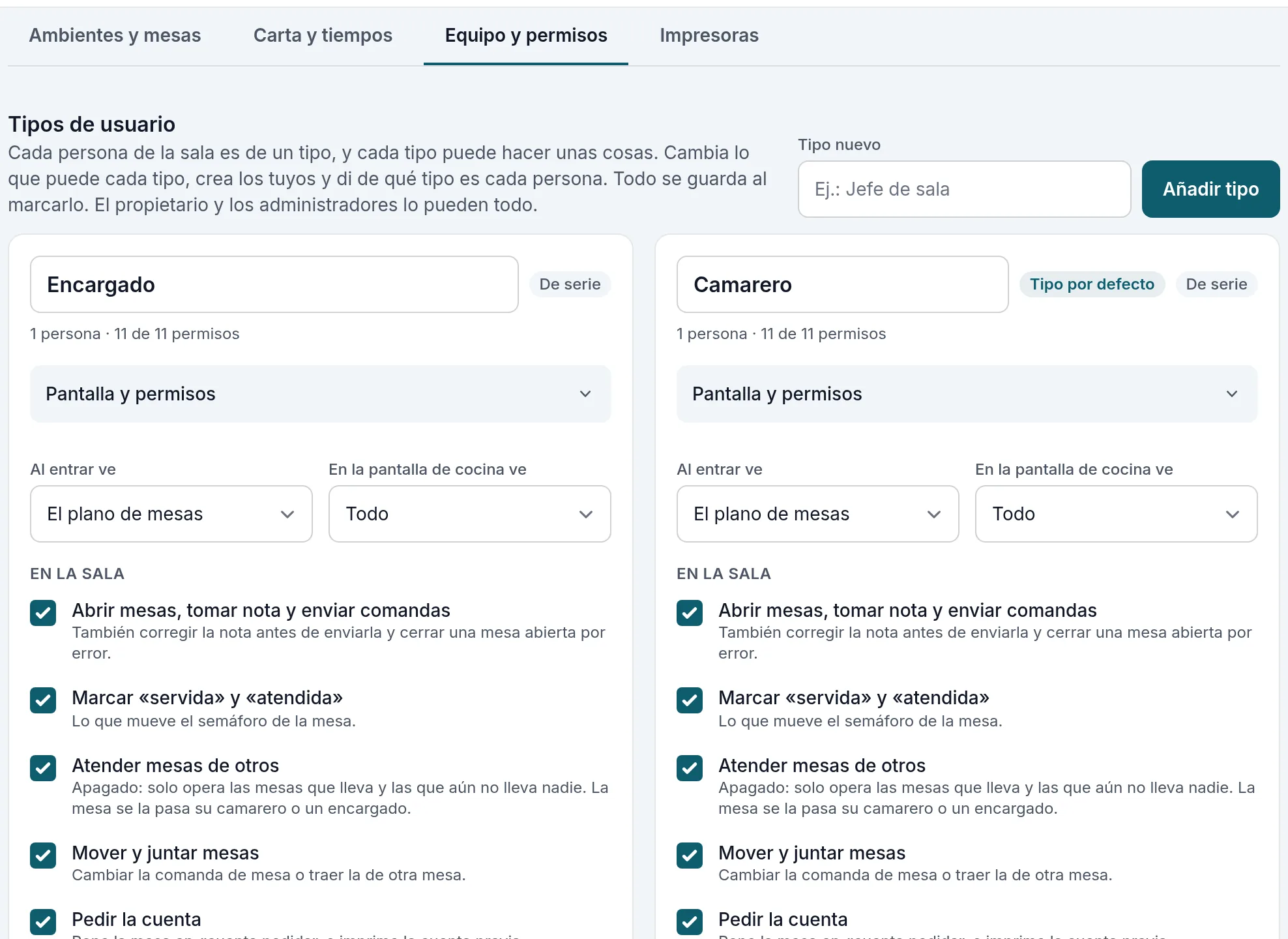This screenshot has width=1288, height=939.
Task: Toggle Encargado's Atender mesas de otros
Action: click(43, 768)
